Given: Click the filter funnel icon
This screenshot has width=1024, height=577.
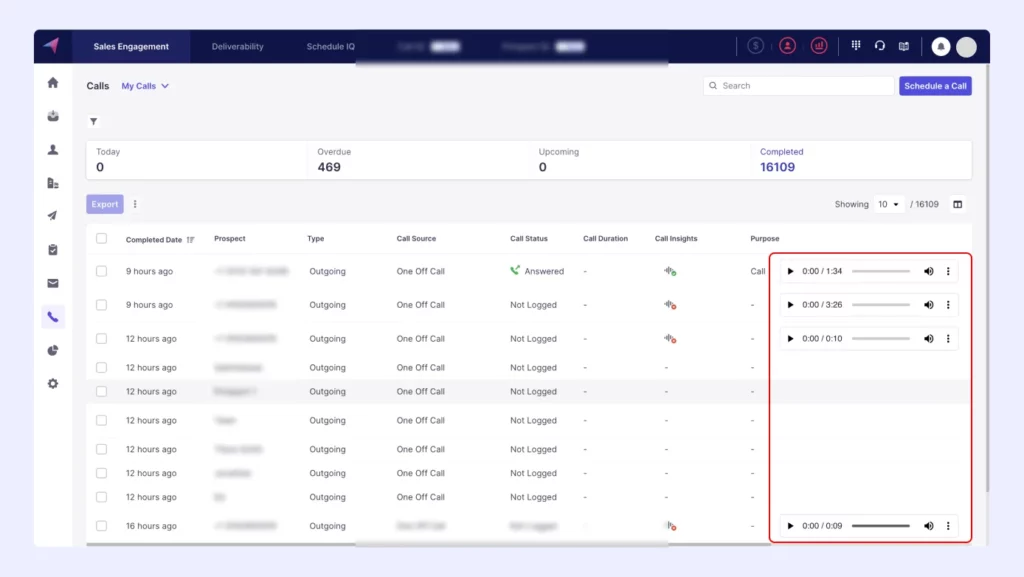Looking at the screenshot, I should click(93, 121).
